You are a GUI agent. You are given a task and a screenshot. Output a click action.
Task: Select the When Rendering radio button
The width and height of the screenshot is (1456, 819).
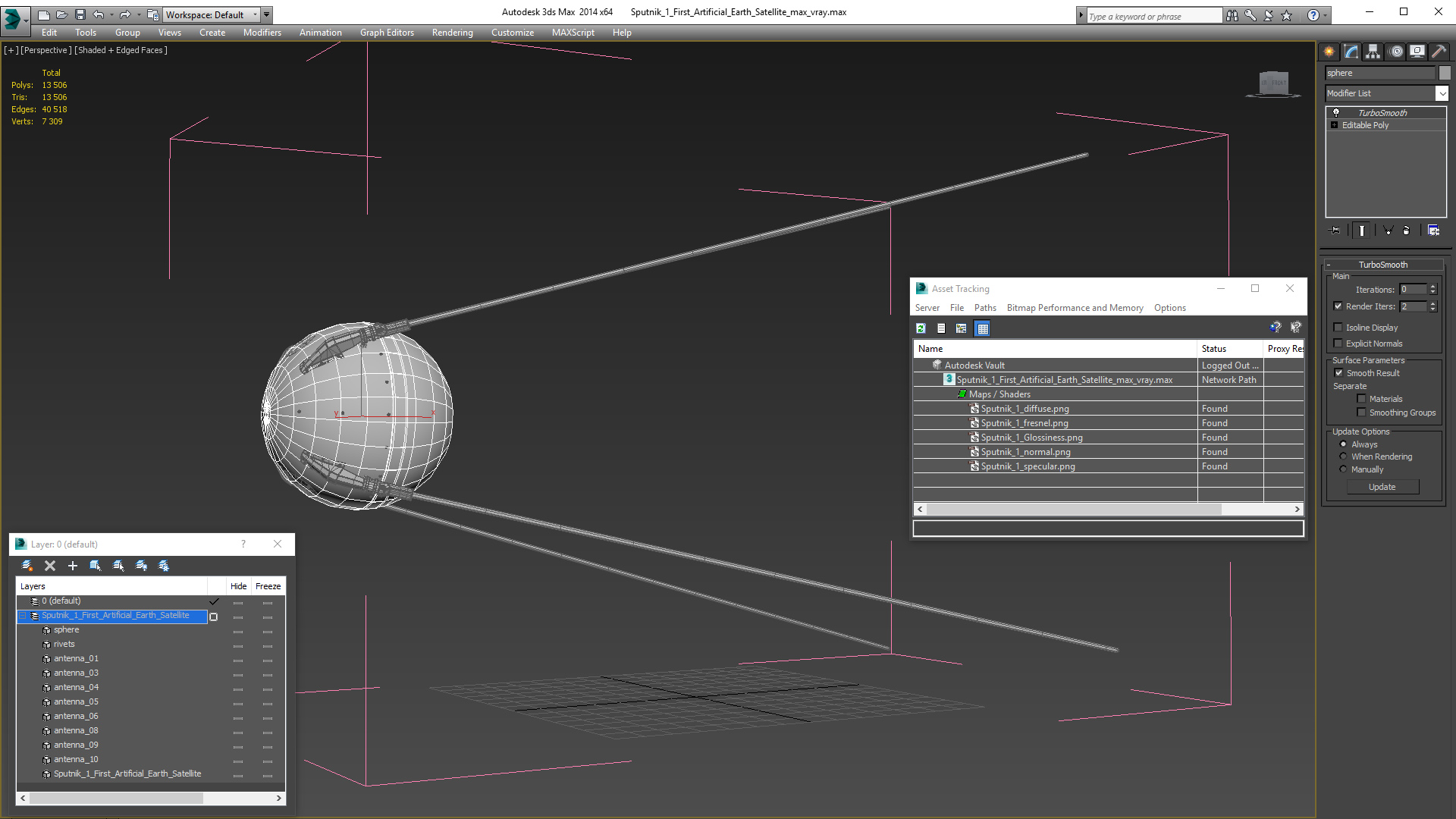(x=1344, y=457)
